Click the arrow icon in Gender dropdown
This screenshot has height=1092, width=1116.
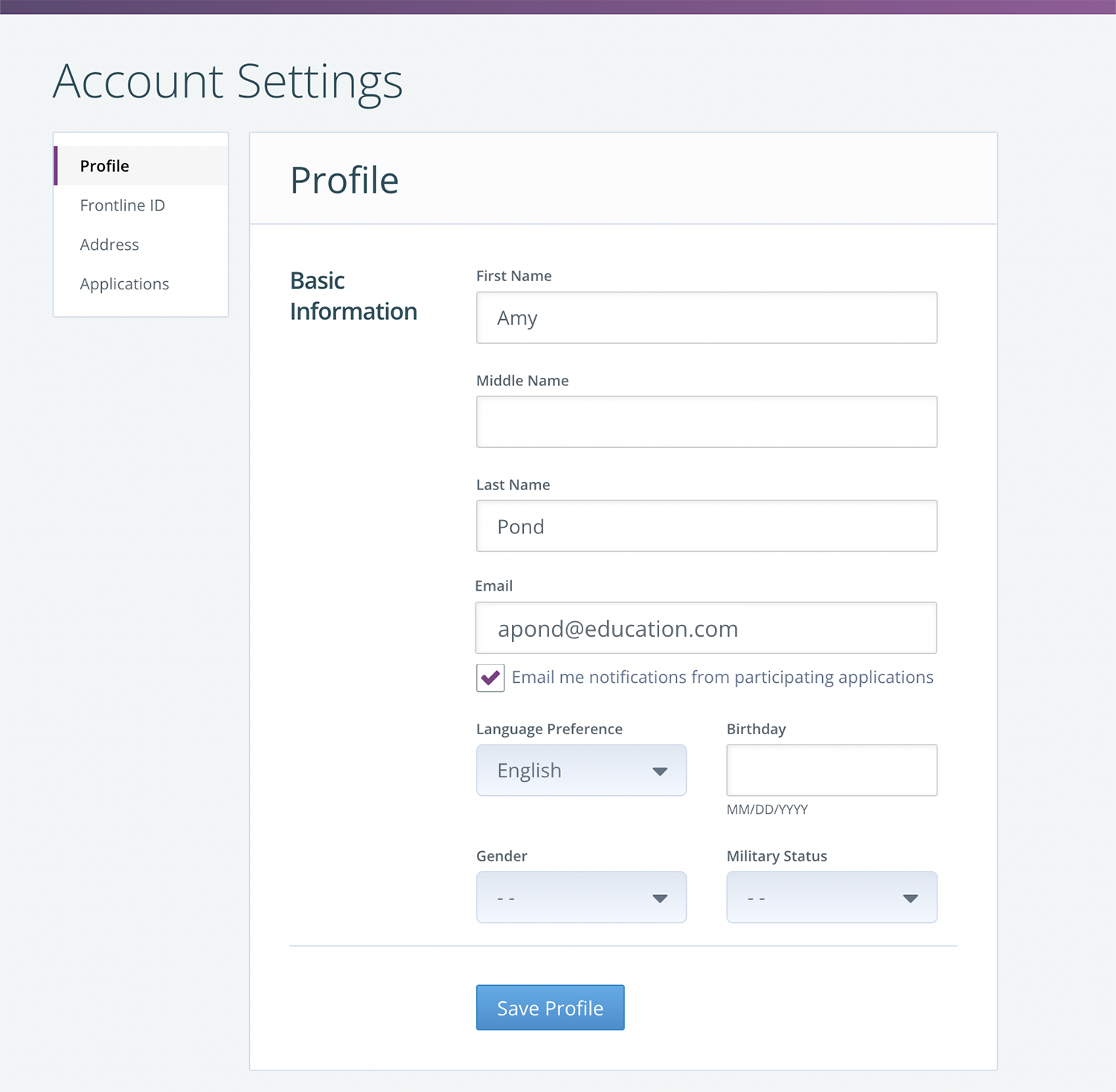(660, 899)
